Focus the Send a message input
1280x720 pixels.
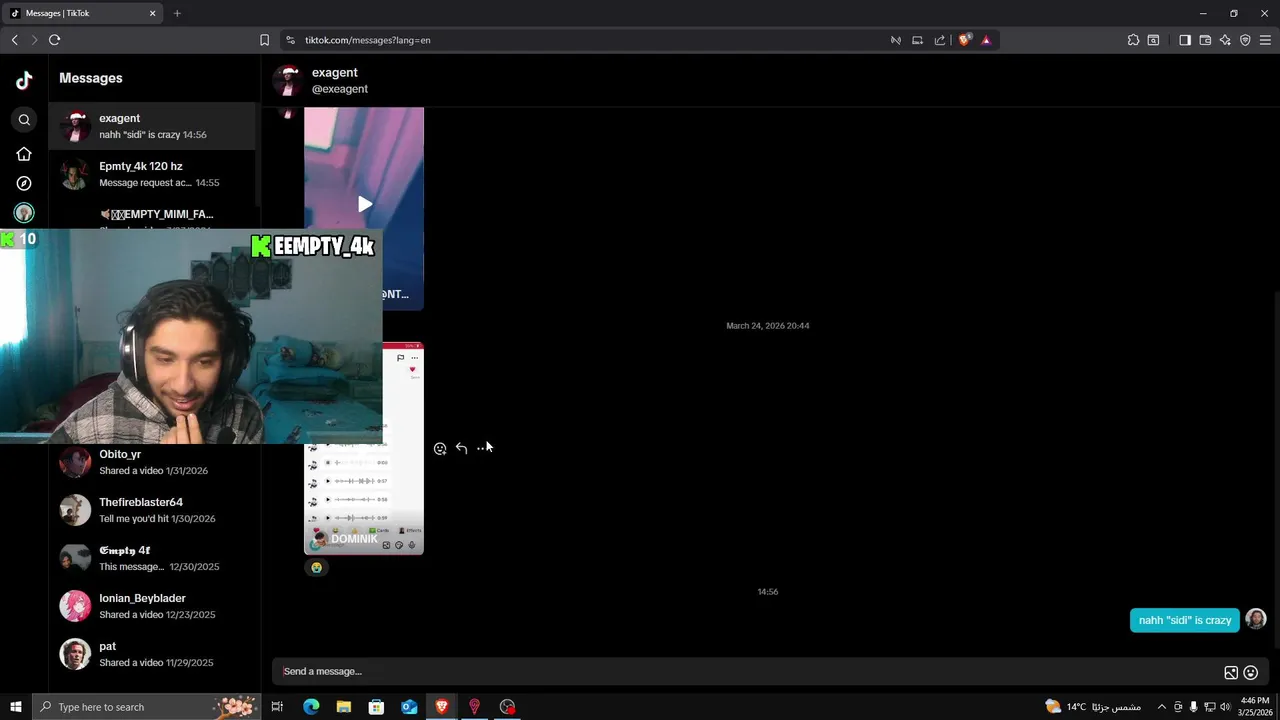pos(745,672)
